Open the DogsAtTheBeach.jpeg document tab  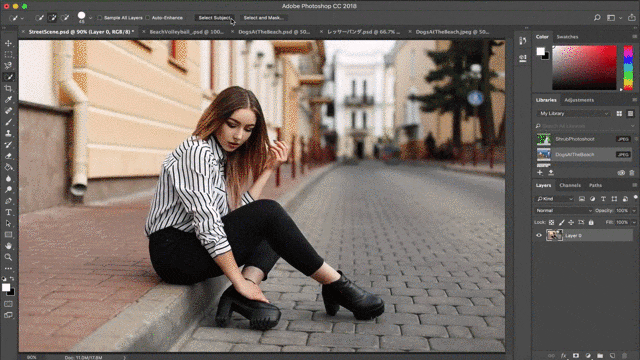point(452,32)
